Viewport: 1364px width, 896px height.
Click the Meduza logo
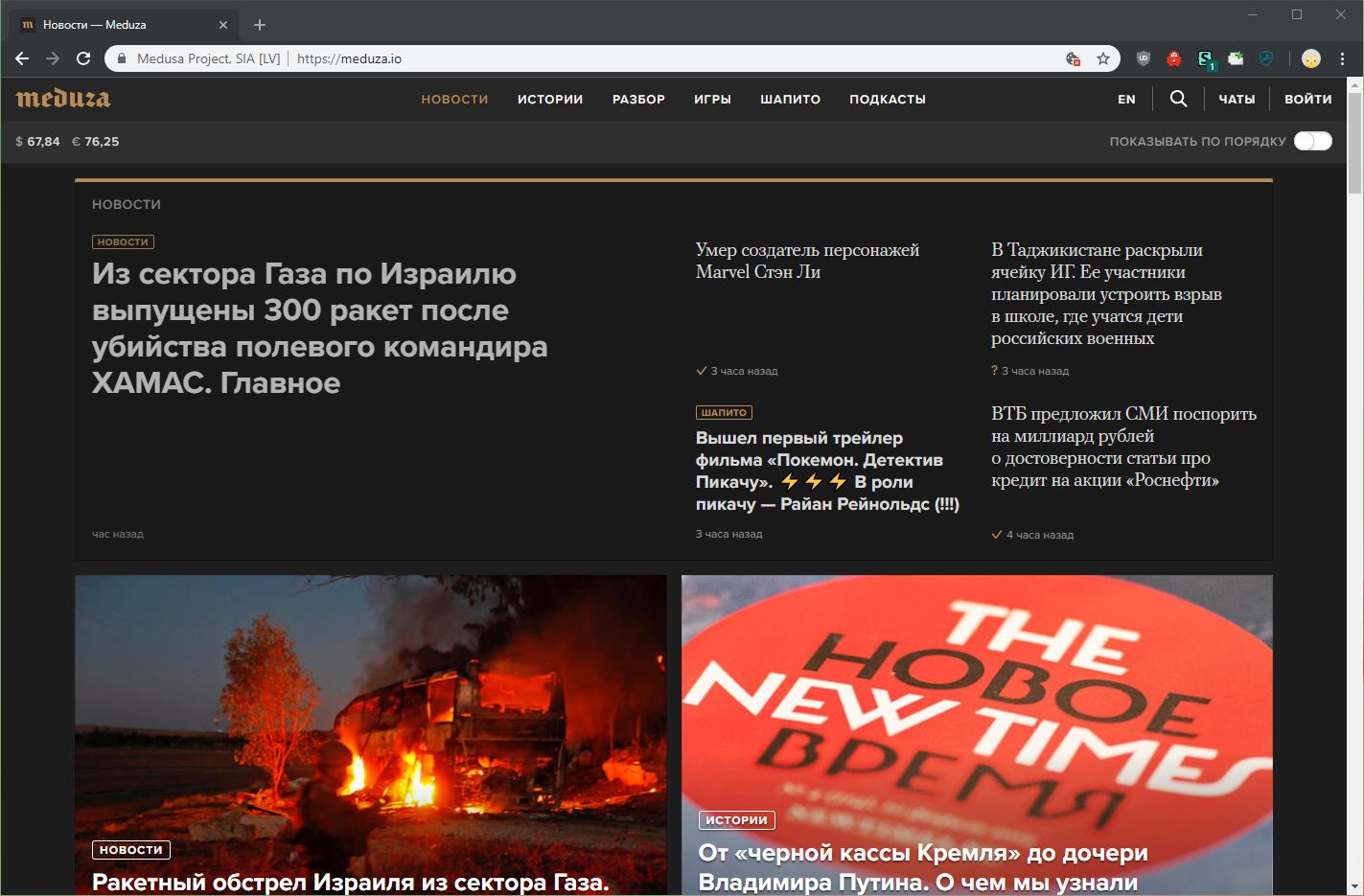pyautogui.click(x=63, y=98)
